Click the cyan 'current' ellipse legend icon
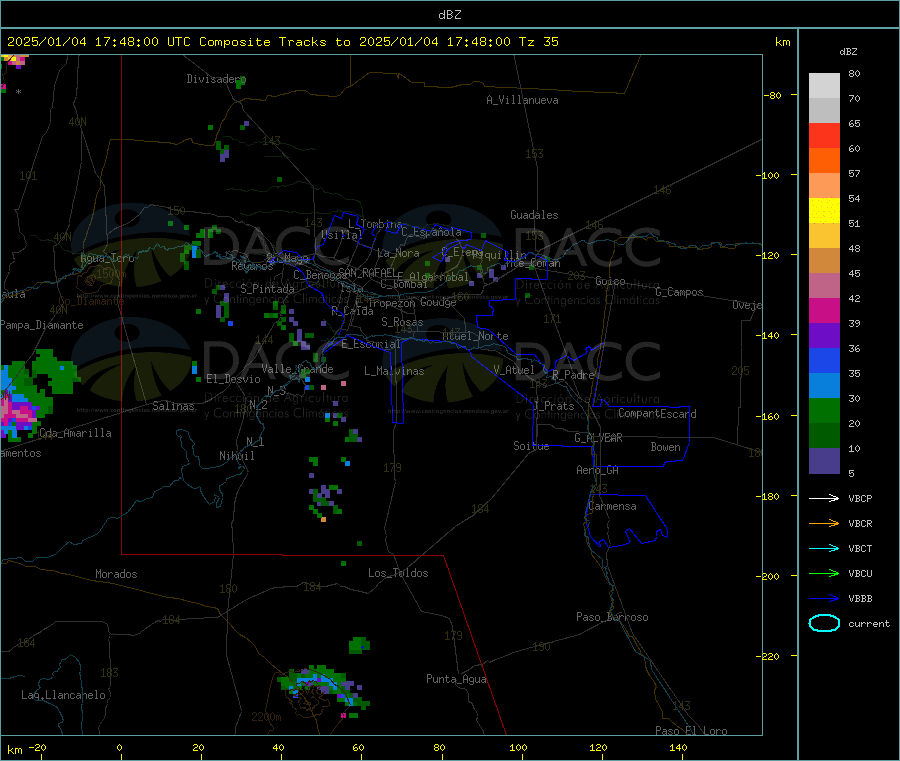Screen dimensions: 900x761 (x=824, y=623)
